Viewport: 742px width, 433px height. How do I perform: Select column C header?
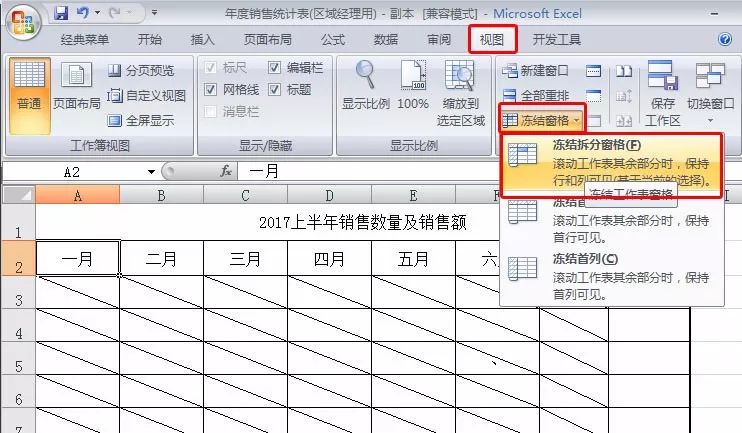245,194
